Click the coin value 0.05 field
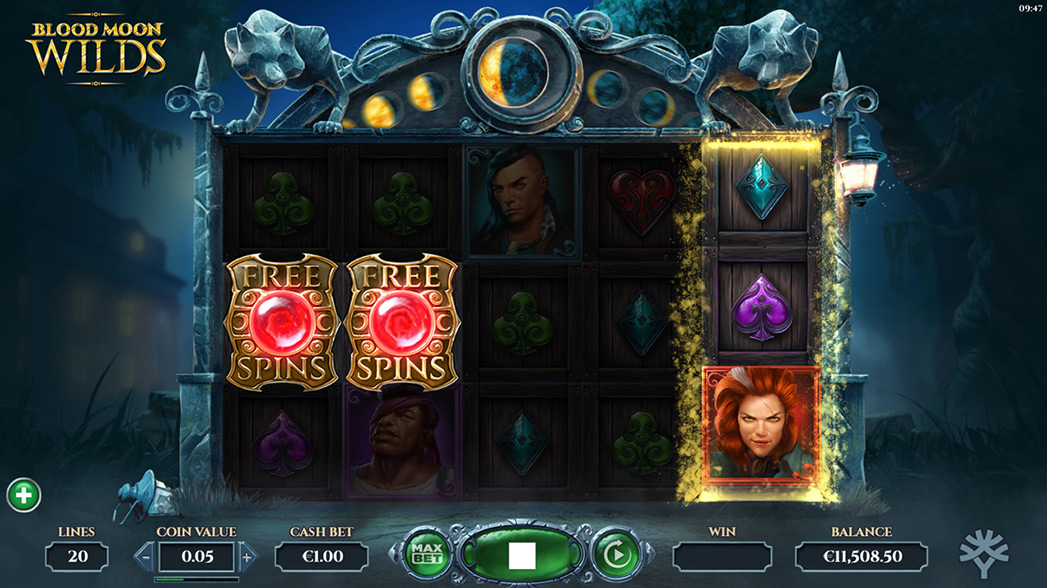Screen dimensions: 1047x588 [x=197, y=557]
